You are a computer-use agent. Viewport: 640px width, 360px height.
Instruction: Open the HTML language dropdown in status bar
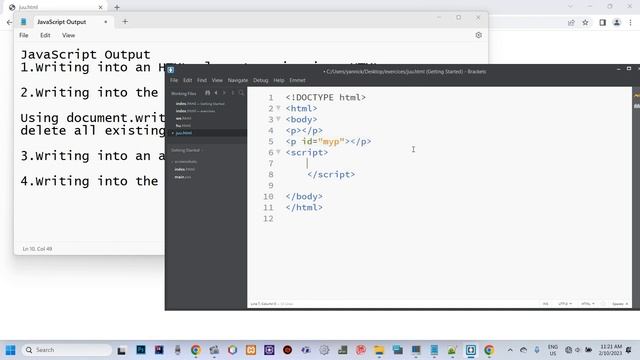(x=587, y=304)
